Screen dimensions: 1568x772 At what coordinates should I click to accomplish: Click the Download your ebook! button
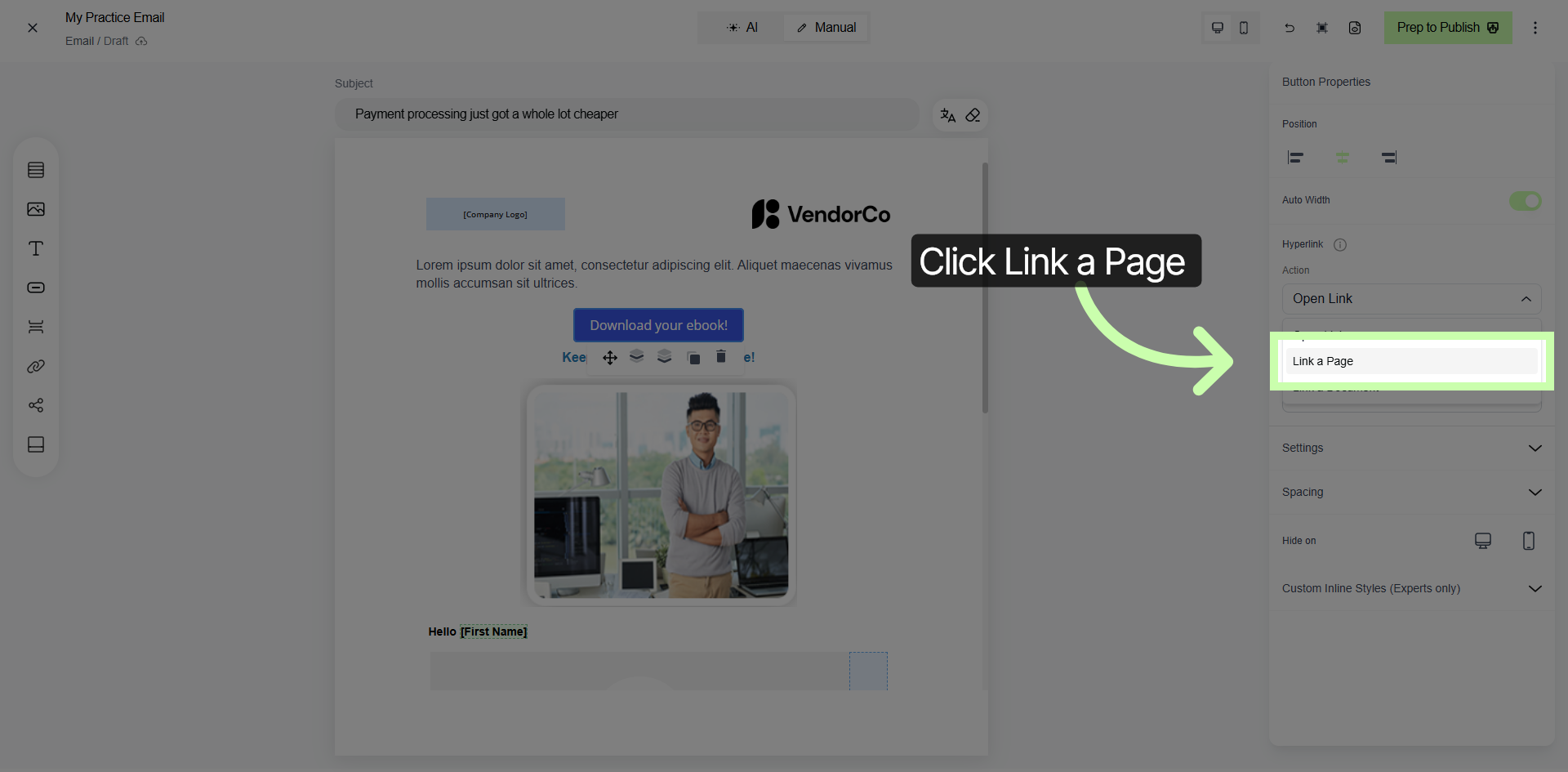(x=658, y=325)
